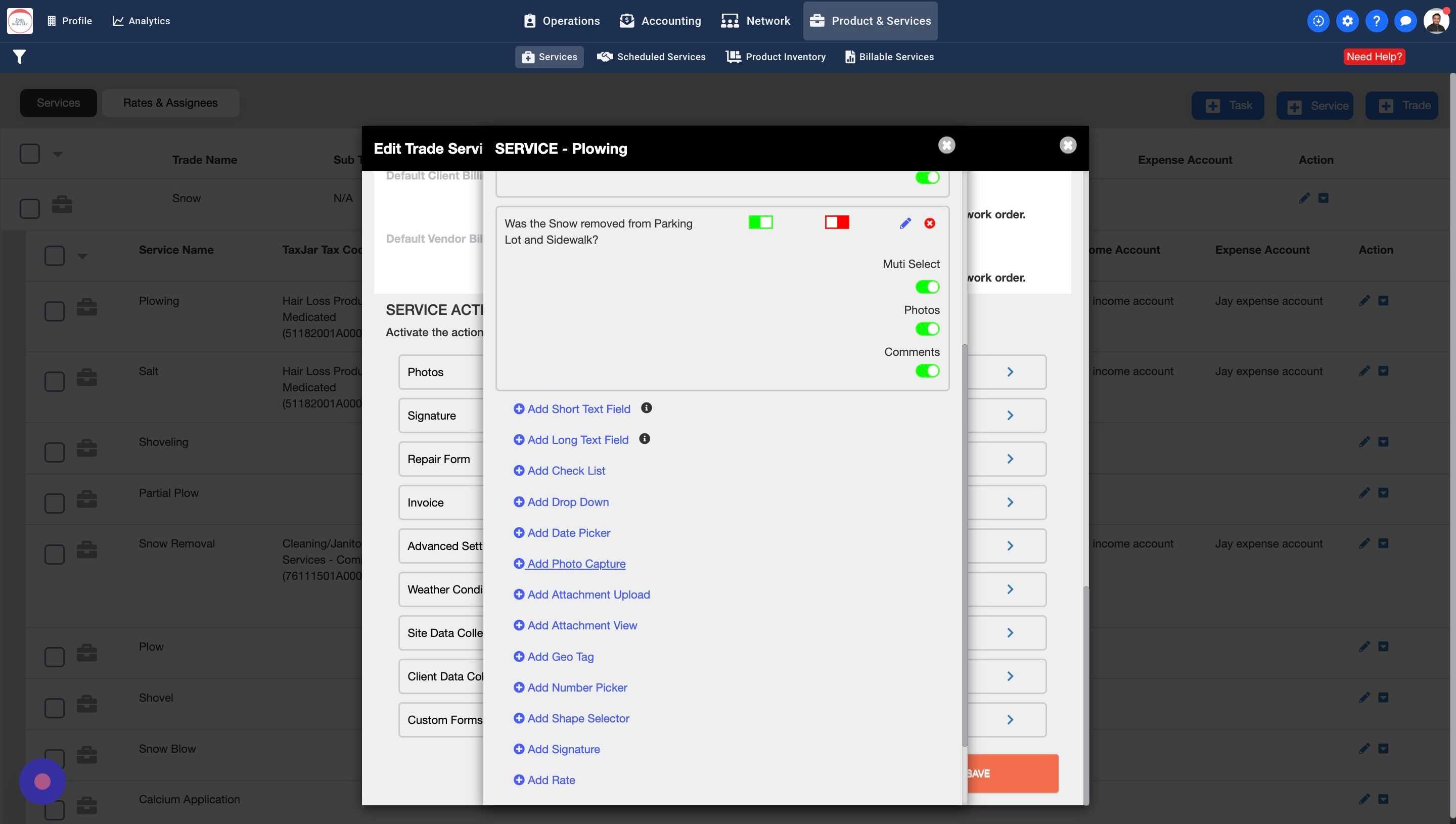This screenshot has width=1456, height=824.
Task: Click Add Drop Down link
Action: point(568,502)
